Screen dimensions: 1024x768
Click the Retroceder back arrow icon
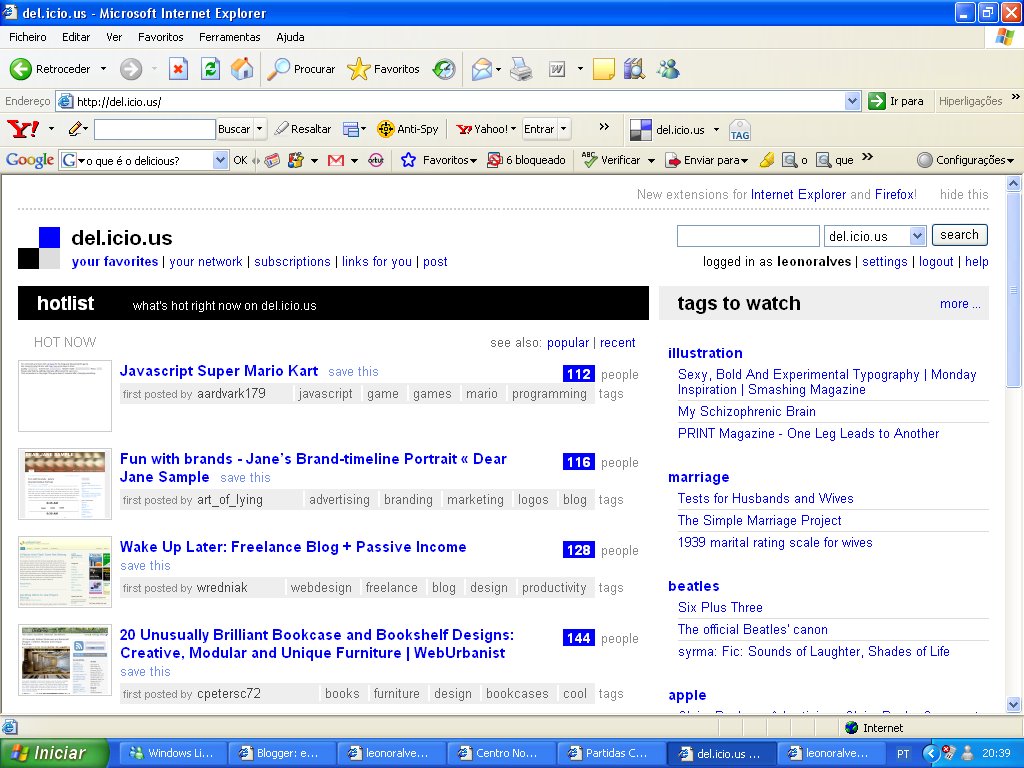20,69
